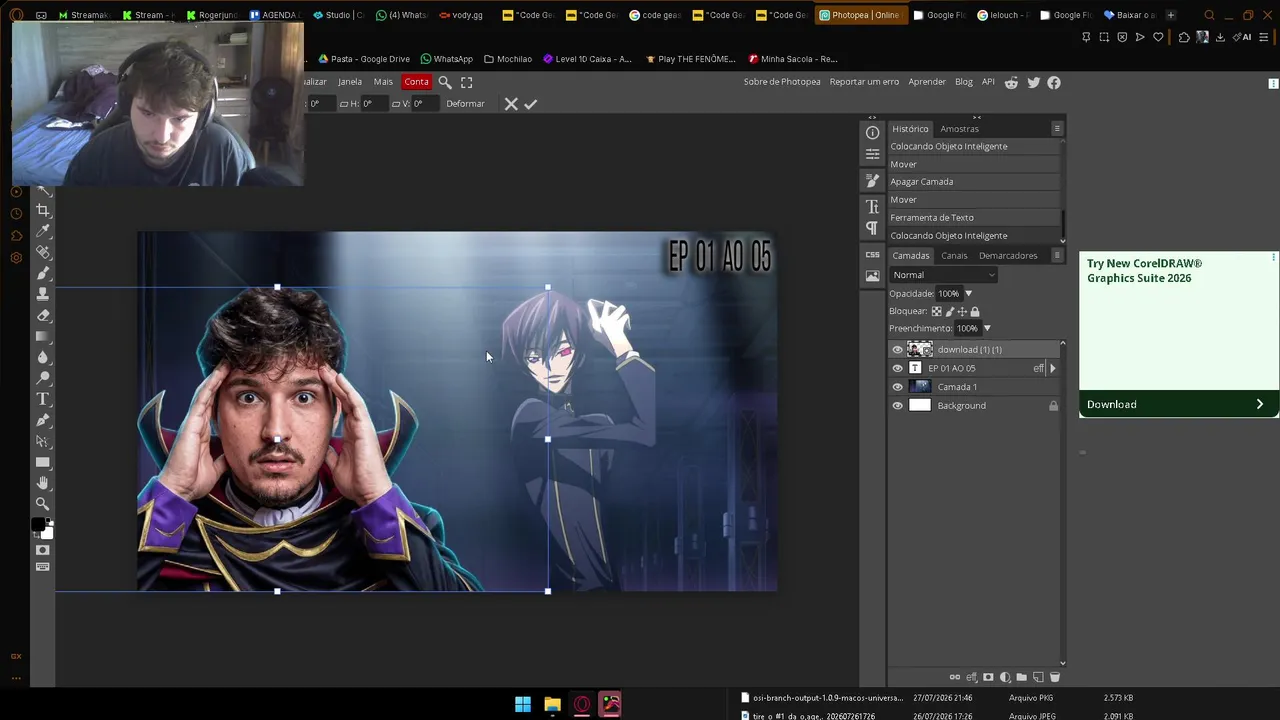
Task: Open the Properties sliders panel icon
Action: pos(873,154)
